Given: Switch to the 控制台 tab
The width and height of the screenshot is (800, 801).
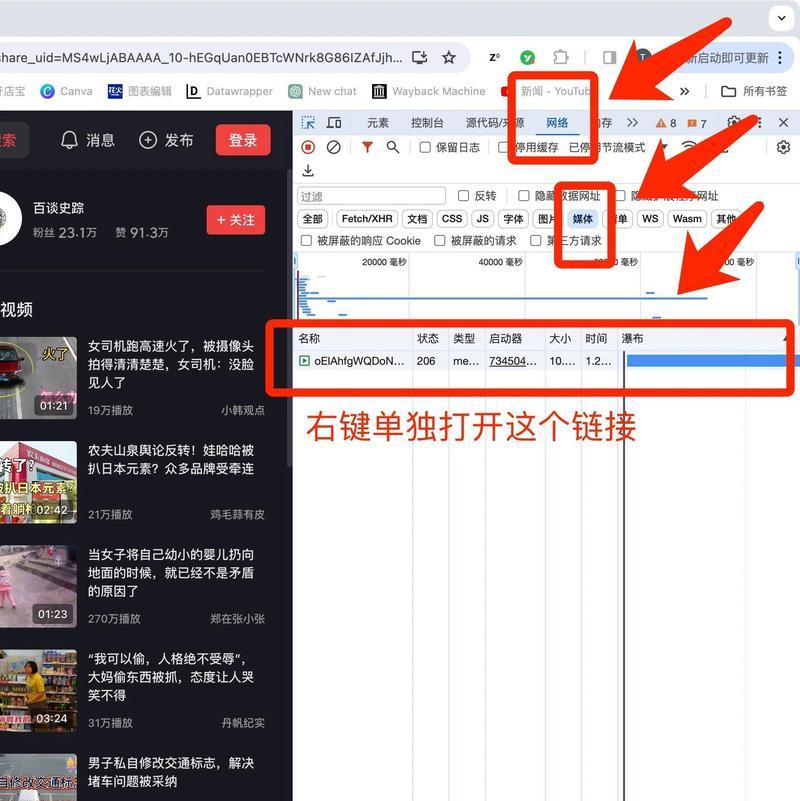Looking at the screenshot, I should 427,123.
